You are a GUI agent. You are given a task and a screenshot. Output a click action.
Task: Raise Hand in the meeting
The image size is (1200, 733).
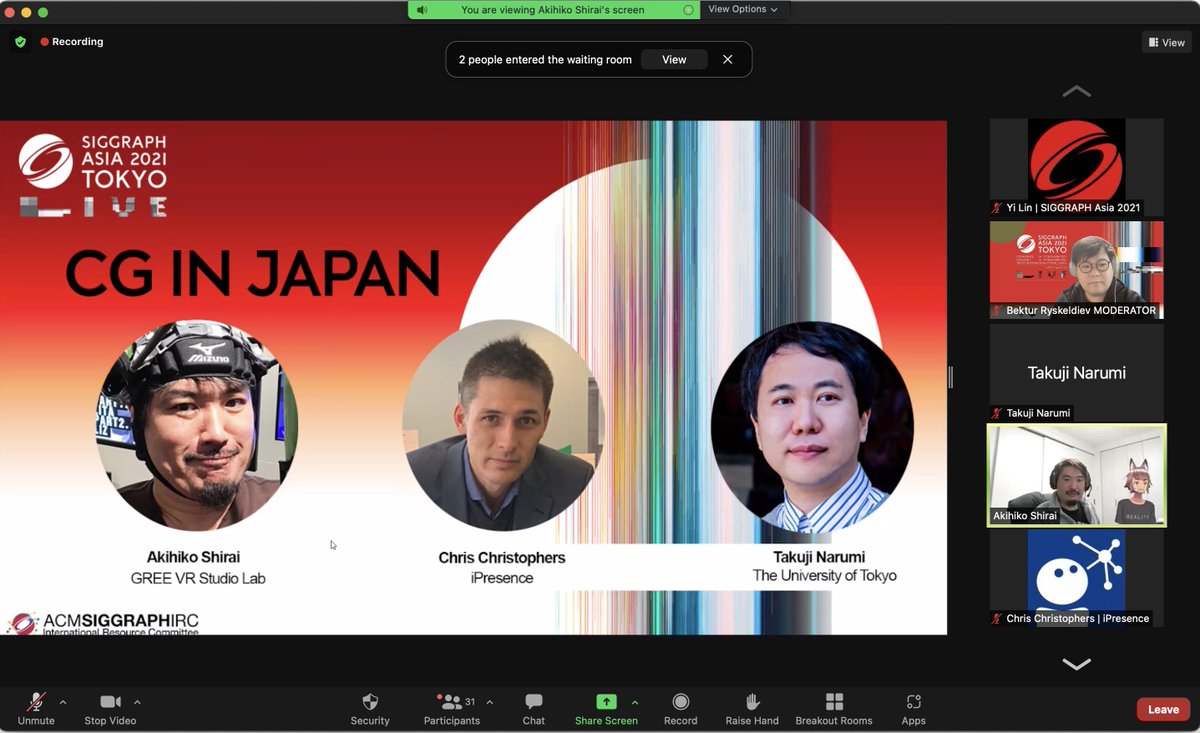(752, 709)
